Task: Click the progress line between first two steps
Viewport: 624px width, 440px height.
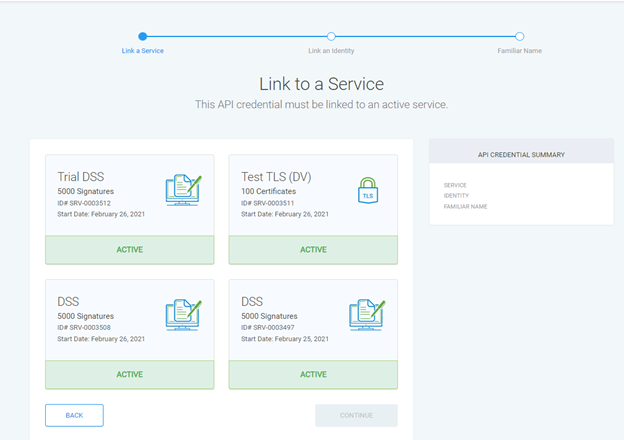Action: pyautogui.click(x=237, y=37)
